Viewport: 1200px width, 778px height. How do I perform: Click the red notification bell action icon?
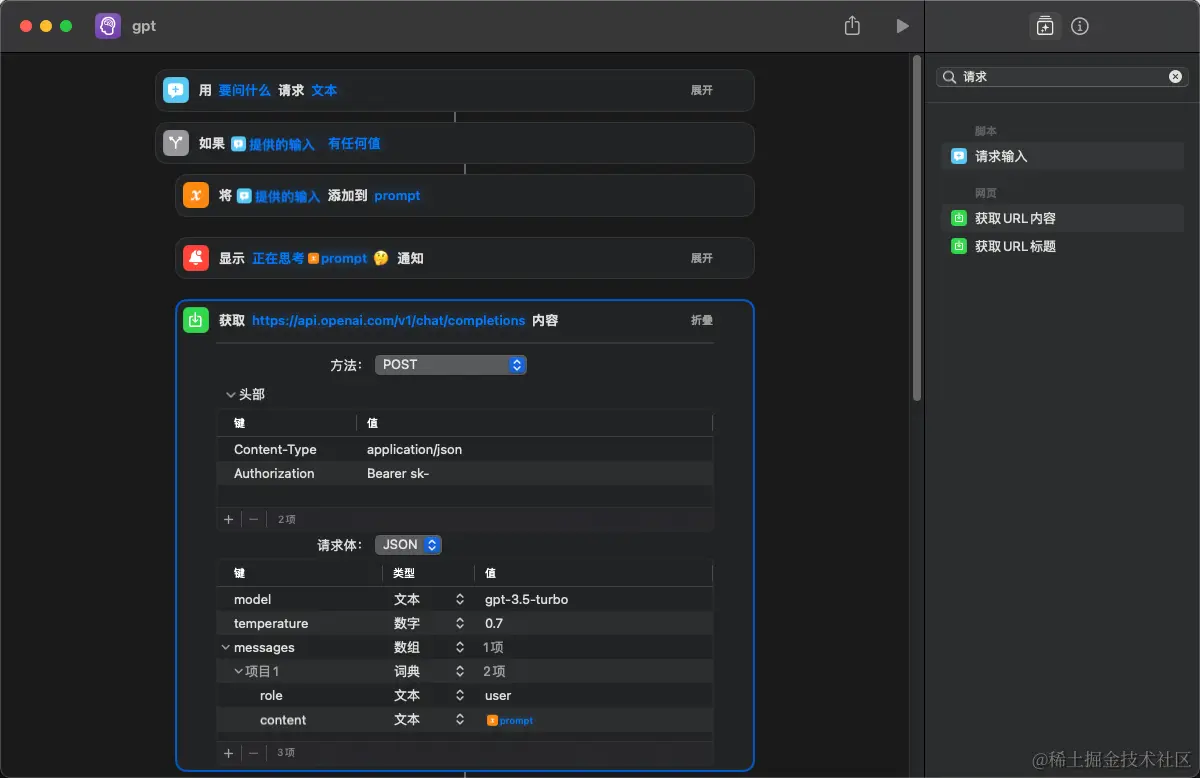pos(196,258)
